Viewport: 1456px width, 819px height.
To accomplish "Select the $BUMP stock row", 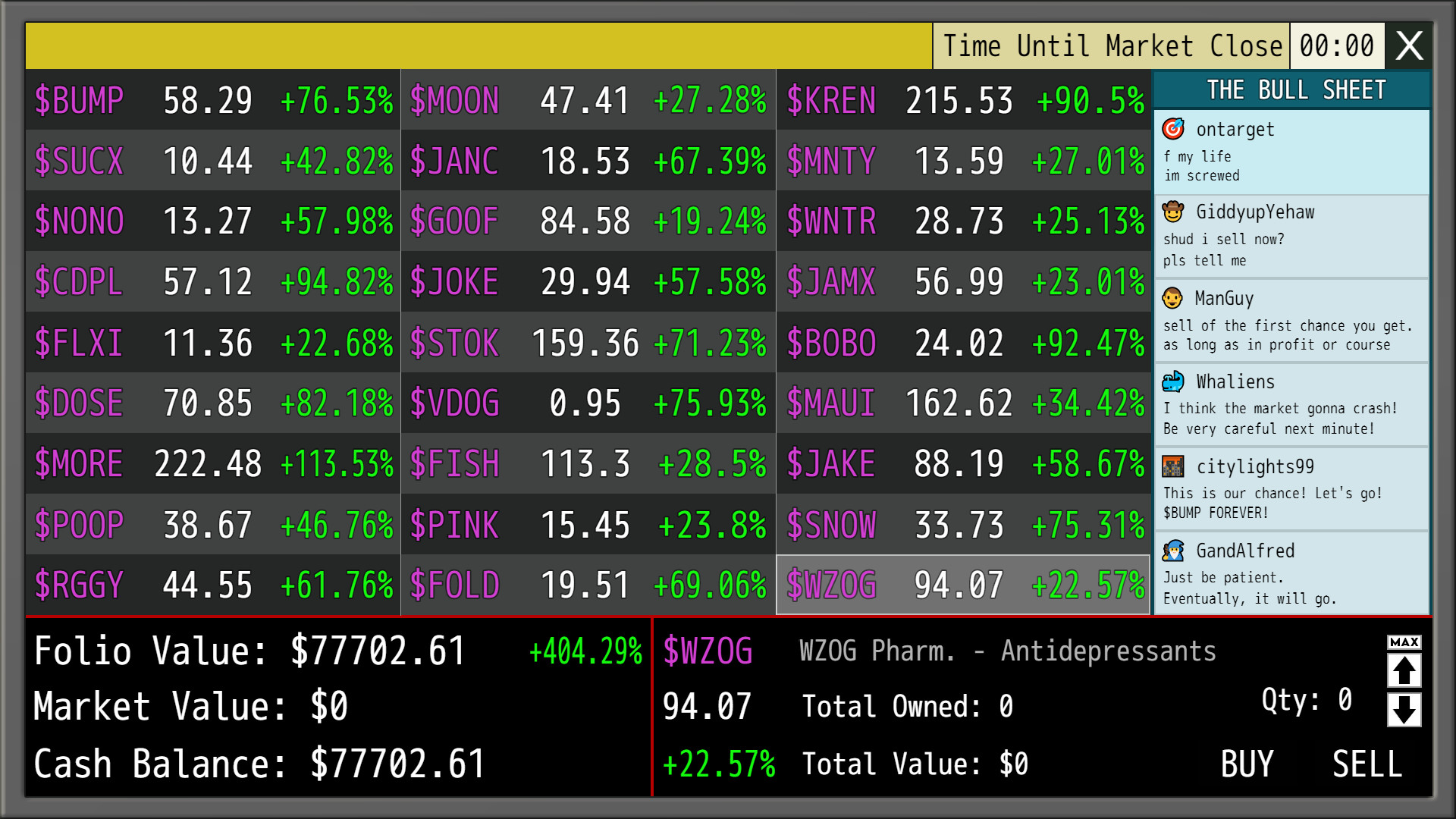I will coord(213,100).
